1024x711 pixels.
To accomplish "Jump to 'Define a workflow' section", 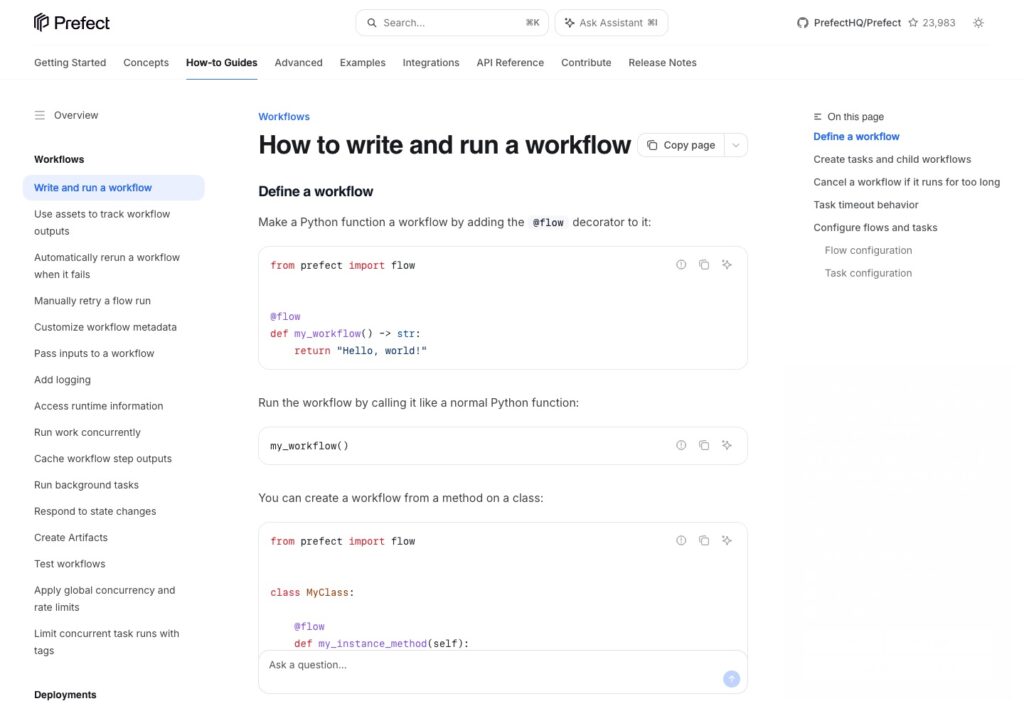I will click(856, 136).
